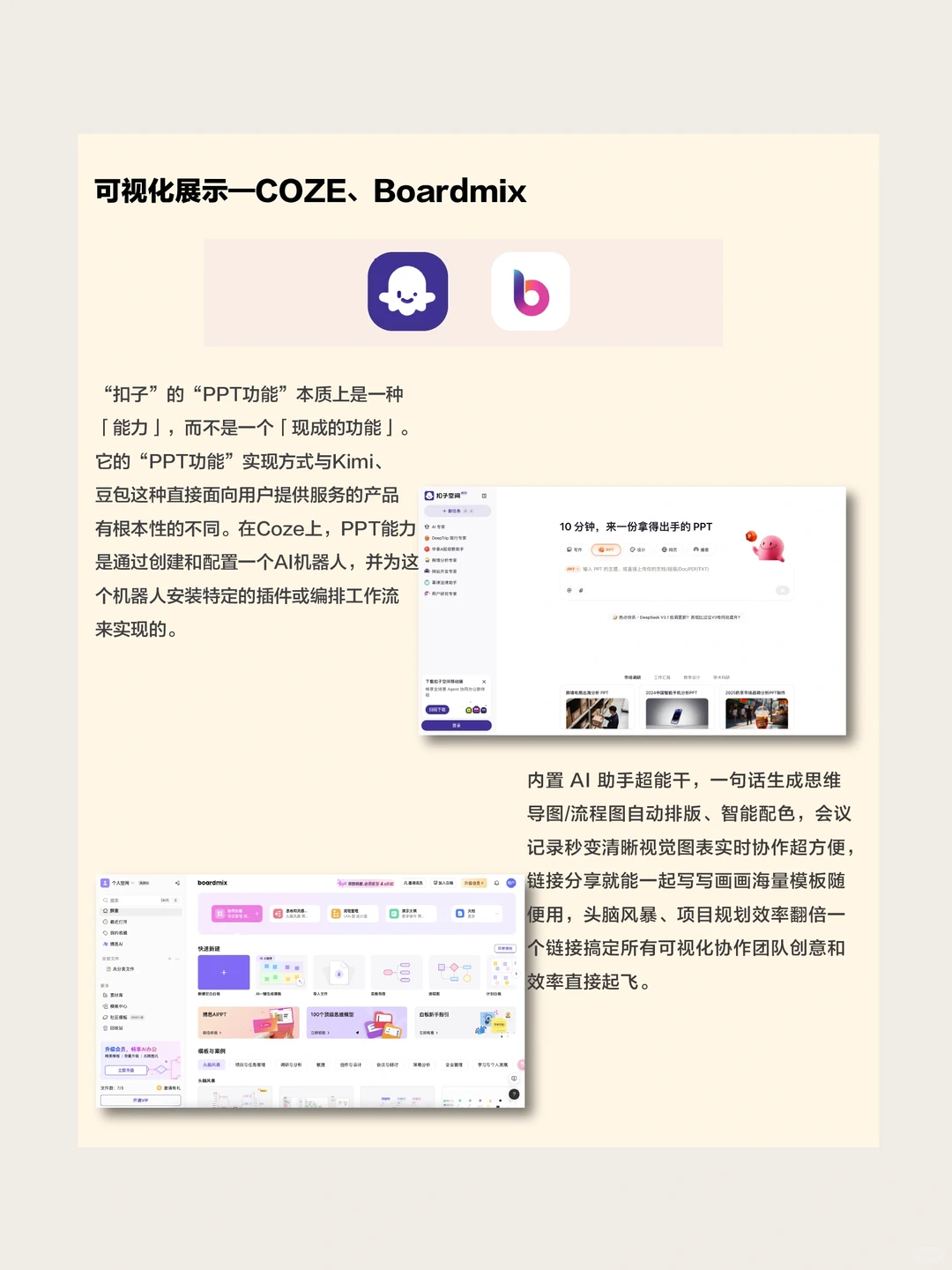Screen dimensions: 952x1270
Task: Click the 开通VIP button in Boardmix
Action: (141, 1100)
